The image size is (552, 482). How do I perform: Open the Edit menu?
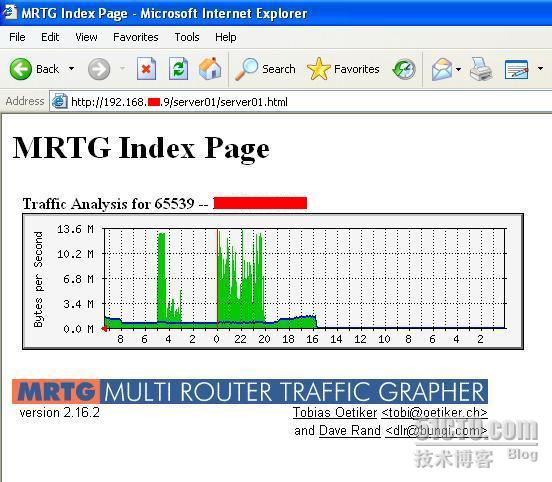(50, 37)
